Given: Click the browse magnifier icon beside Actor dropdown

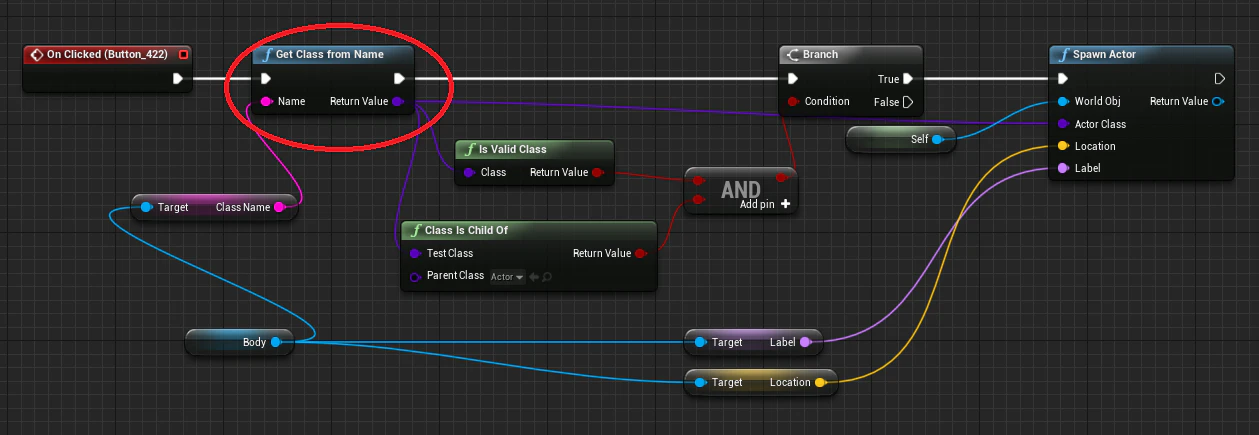Looking at the screenshot, I should click(548, 277).
